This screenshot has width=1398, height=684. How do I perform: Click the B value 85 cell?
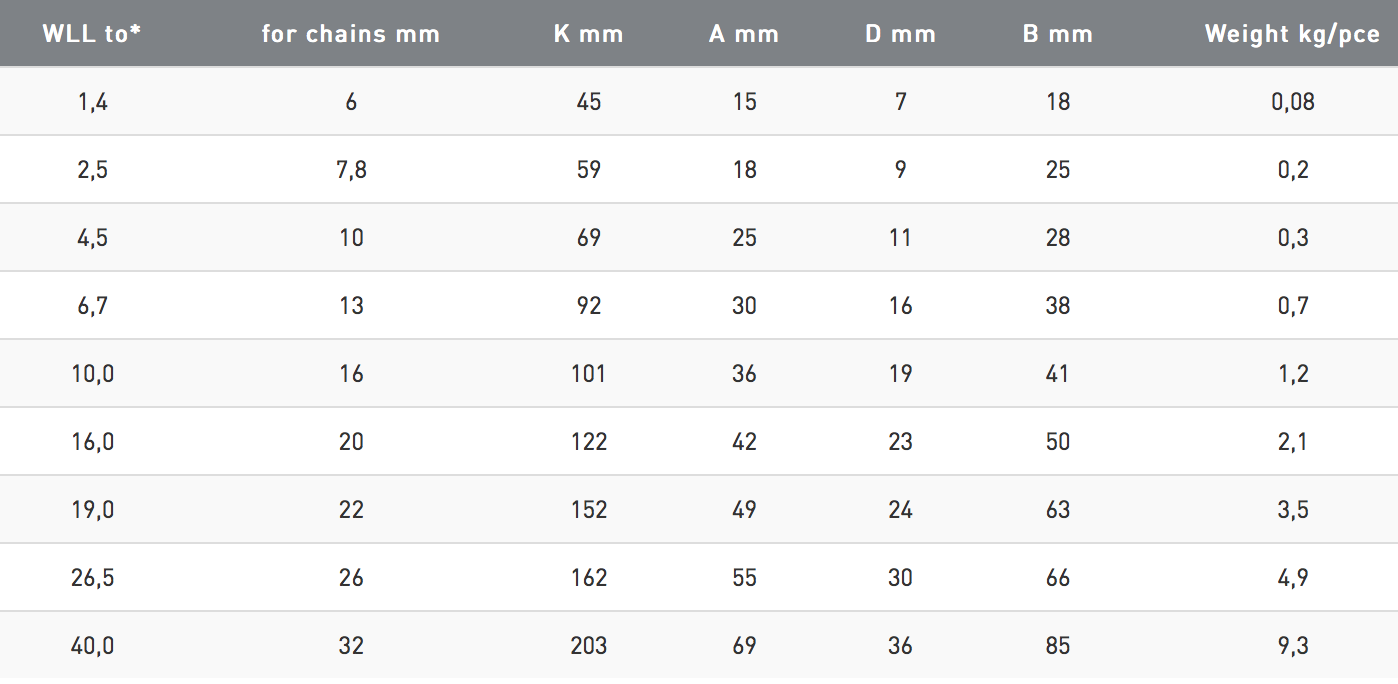[x=1058, y=646]
